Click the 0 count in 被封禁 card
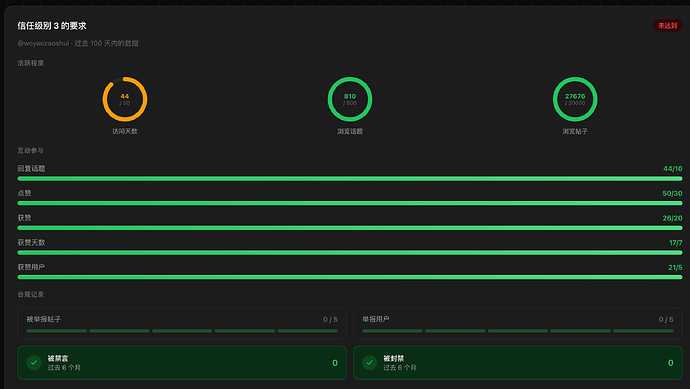The image size is (690, 389). tap(671, 363)
